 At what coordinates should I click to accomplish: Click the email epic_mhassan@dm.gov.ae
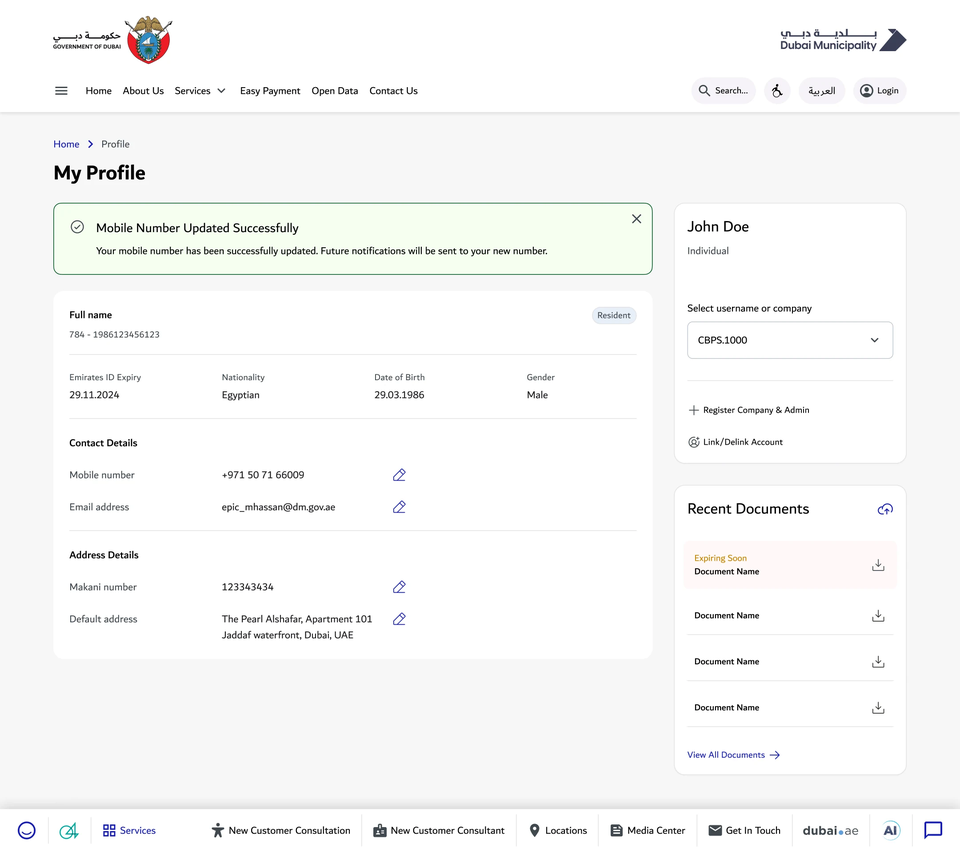tap(279, 507)
